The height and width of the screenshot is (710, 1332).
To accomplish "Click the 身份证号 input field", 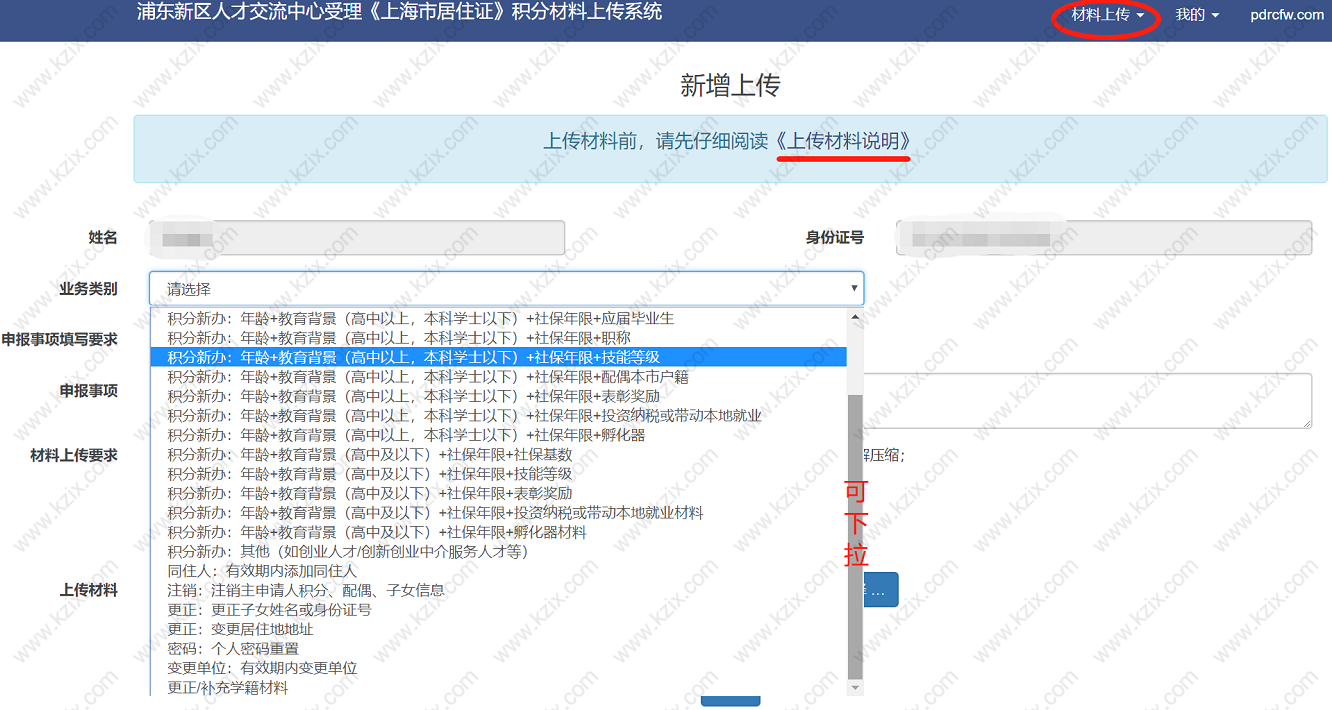I will (1104, 238).
